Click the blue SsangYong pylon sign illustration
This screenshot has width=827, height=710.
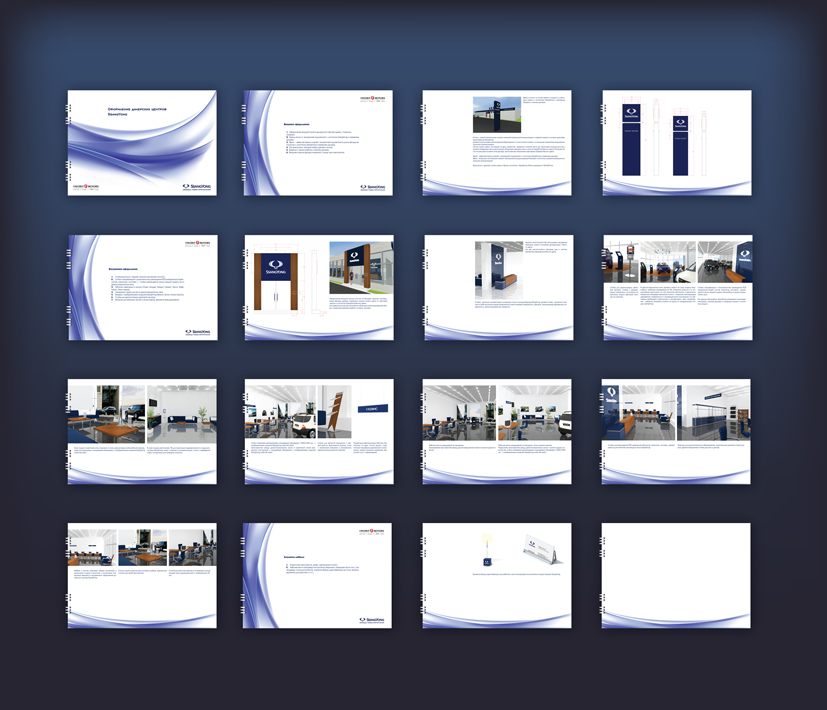pyautogui.click(x=631, y=138)
